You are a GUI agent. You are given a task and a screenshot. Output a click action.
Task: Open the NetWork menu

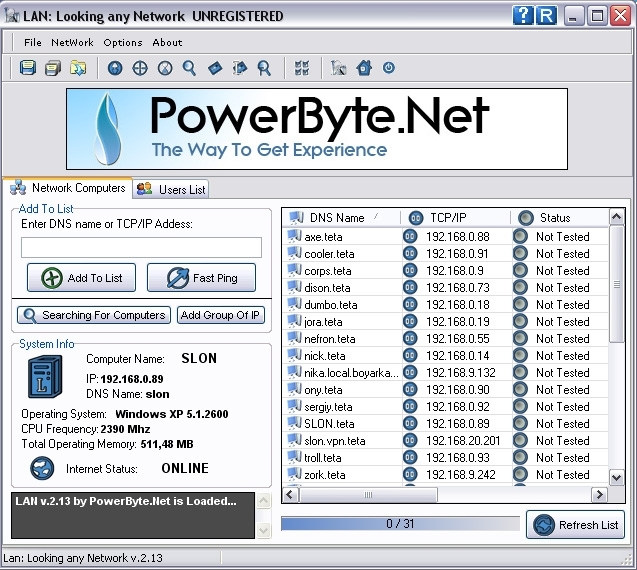72,42
